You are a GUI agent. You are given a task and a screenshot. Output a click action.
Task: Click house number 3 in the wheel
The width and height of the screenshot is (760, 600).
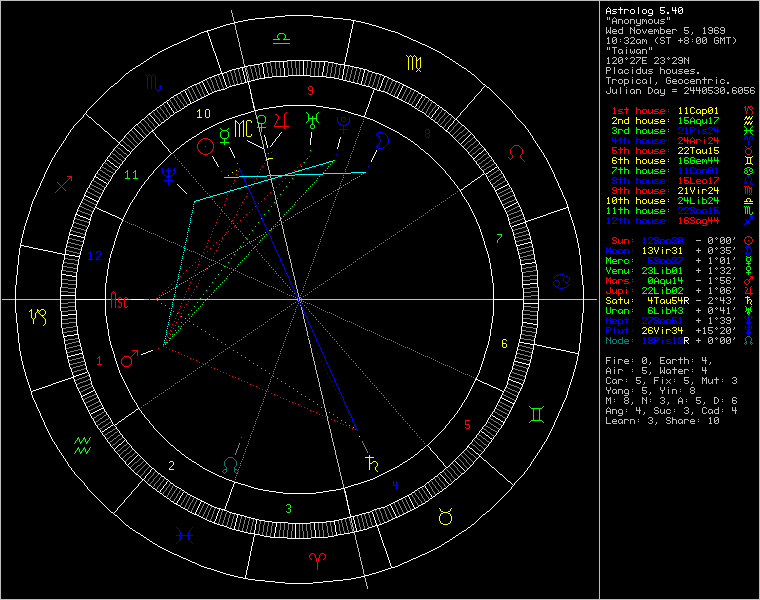tap(288, 508)
